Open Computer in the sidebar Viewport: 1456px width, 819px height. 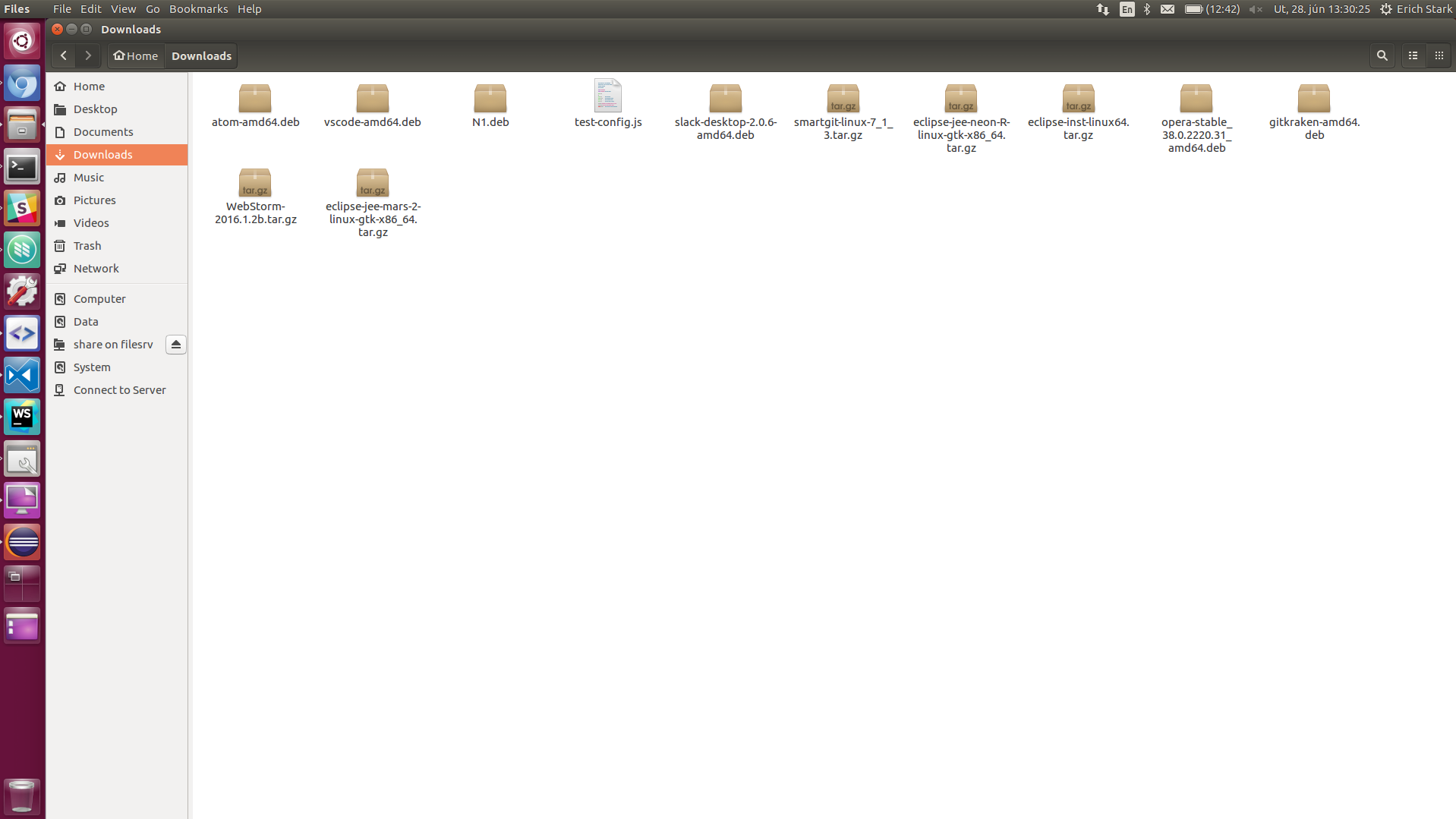pyautogui.click(x=117, y=299)
